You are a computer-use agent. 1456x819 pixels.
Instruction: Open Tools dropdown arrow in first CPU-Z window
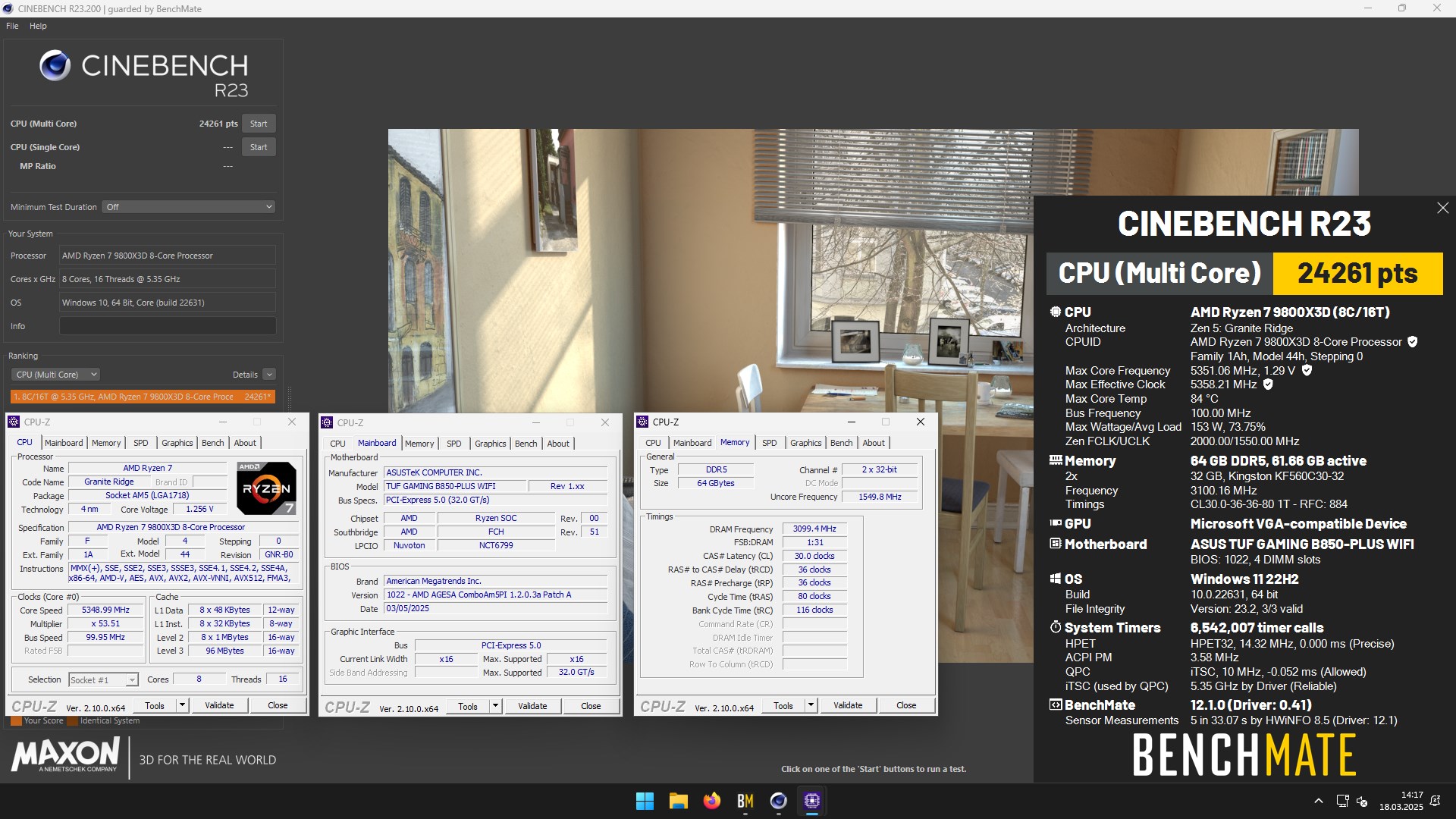pyautogui.click(x=182, y=705)
